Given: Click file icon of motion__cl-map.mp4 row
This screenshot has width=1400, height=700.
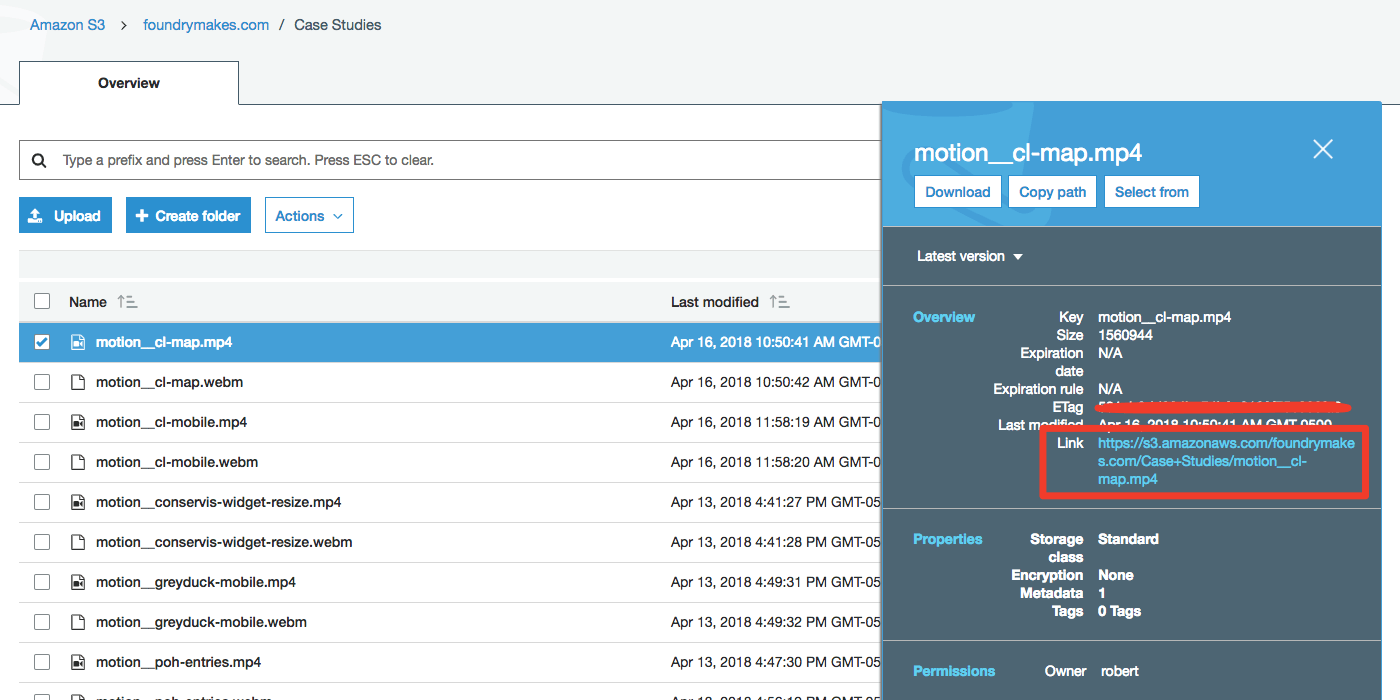Looking at the screenshot, I should [x=78, y=342].
